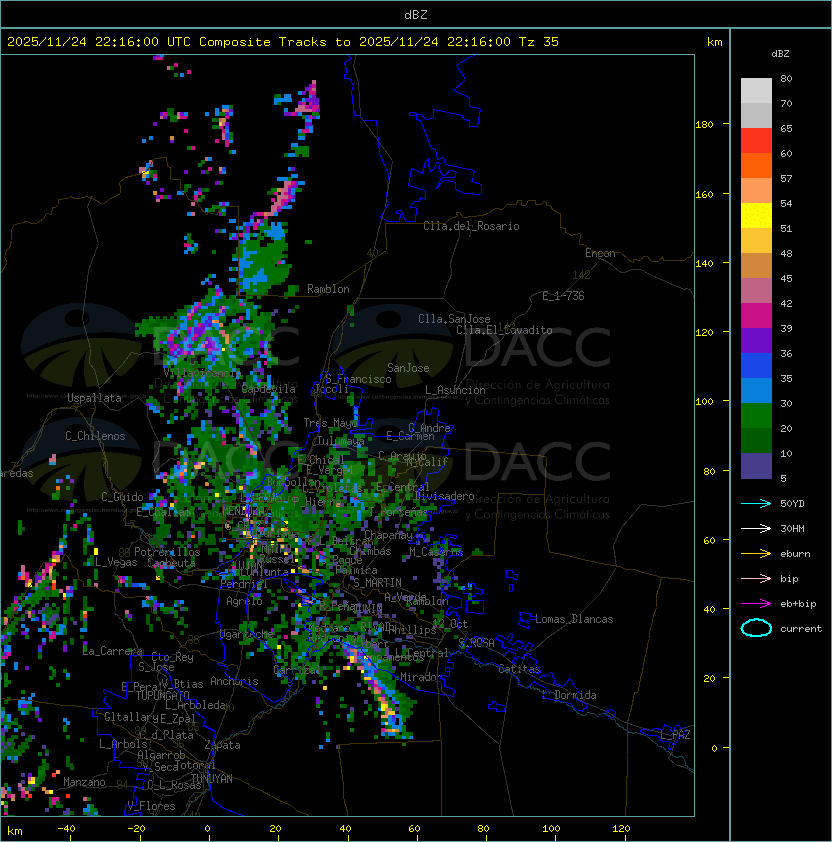Click the 'TUPUNGATO' map label

[162, 695]
